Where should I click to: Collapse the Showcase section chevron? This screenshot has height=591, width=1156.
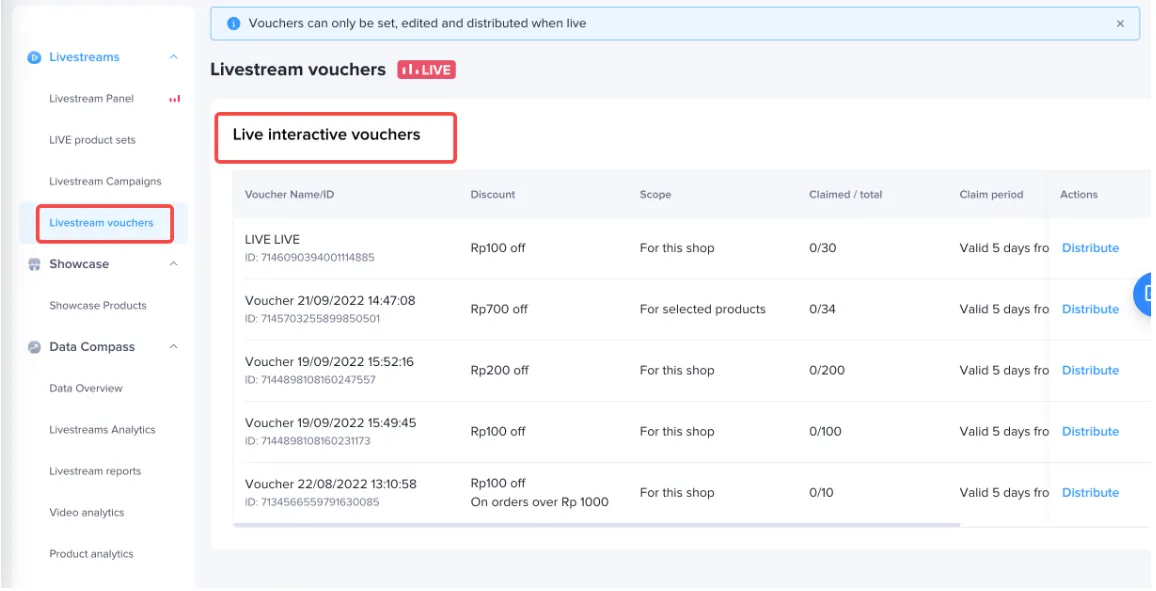(x=173, y=264)
